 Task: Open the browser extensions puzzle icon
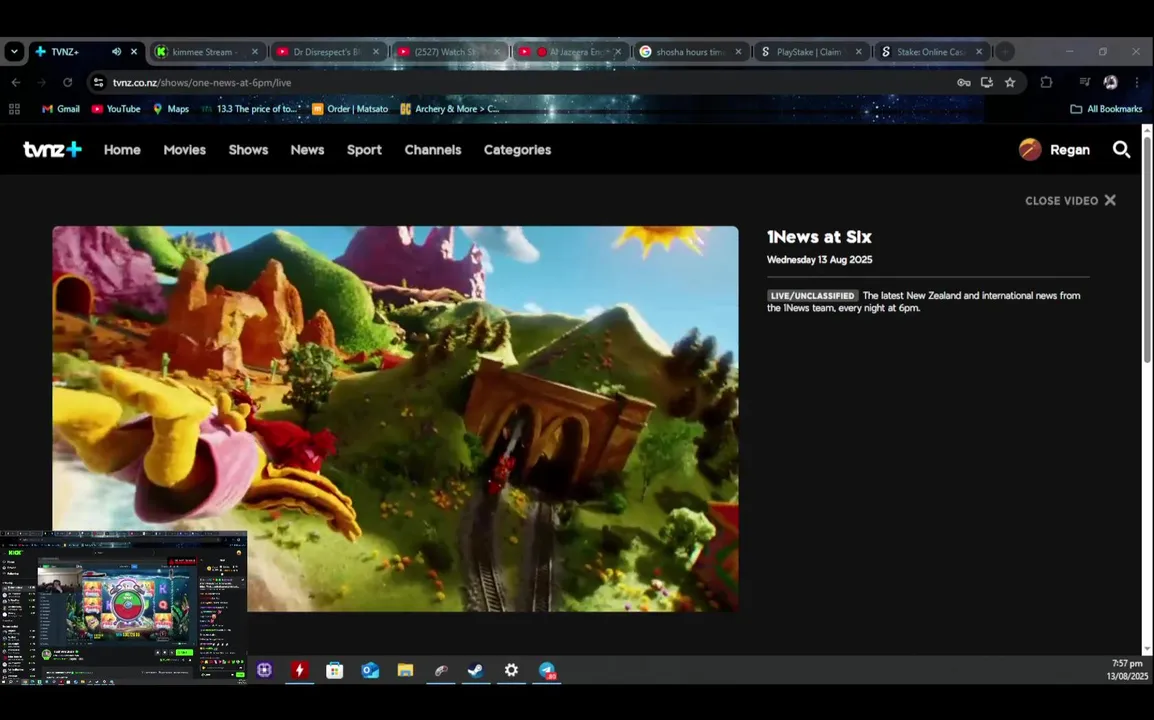1046,82
